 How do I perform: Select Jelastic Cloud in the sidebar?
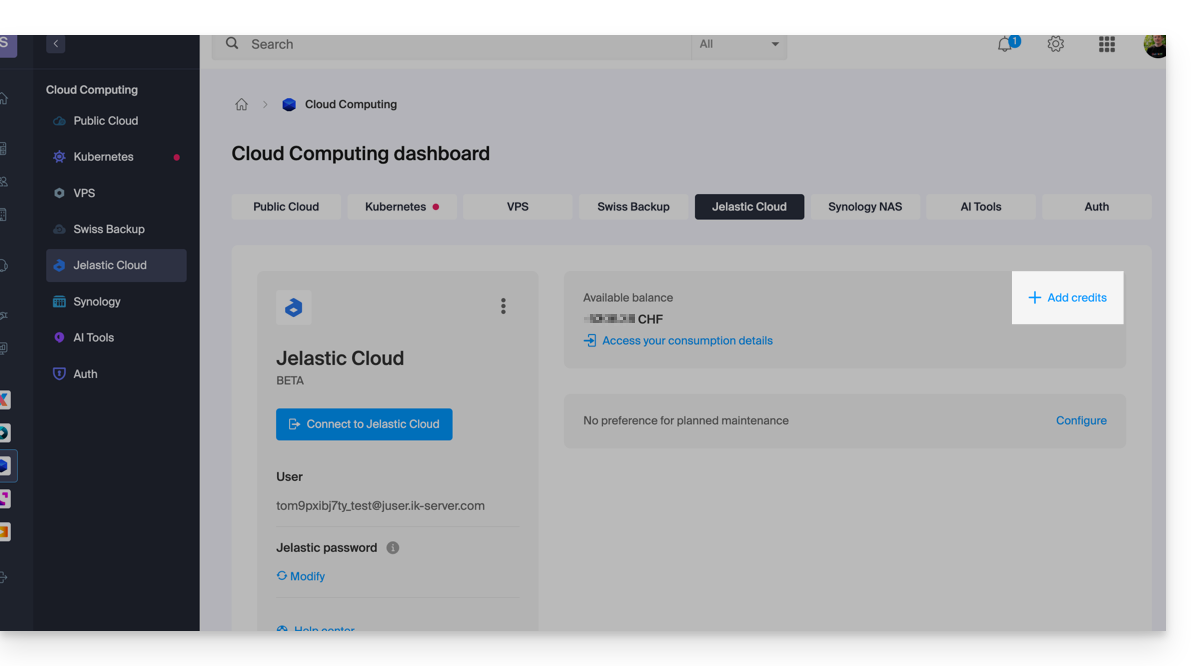click(x=116, y=265)
